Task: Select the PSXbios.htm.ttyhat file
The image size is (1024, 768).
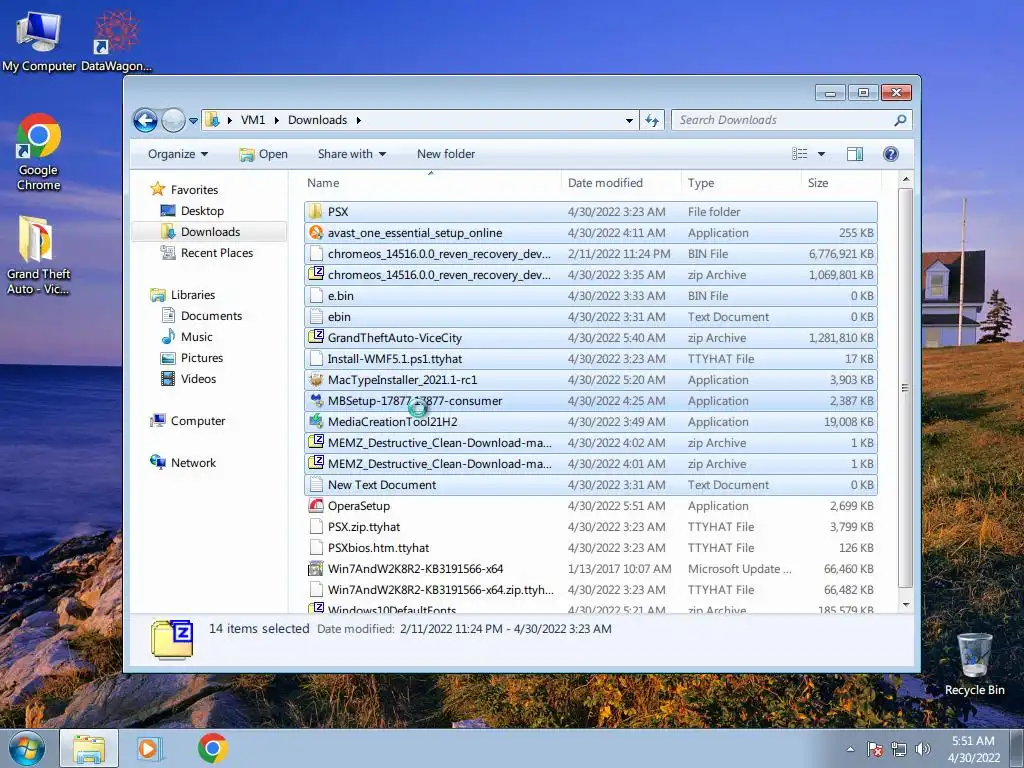Action: coord(590,548)
